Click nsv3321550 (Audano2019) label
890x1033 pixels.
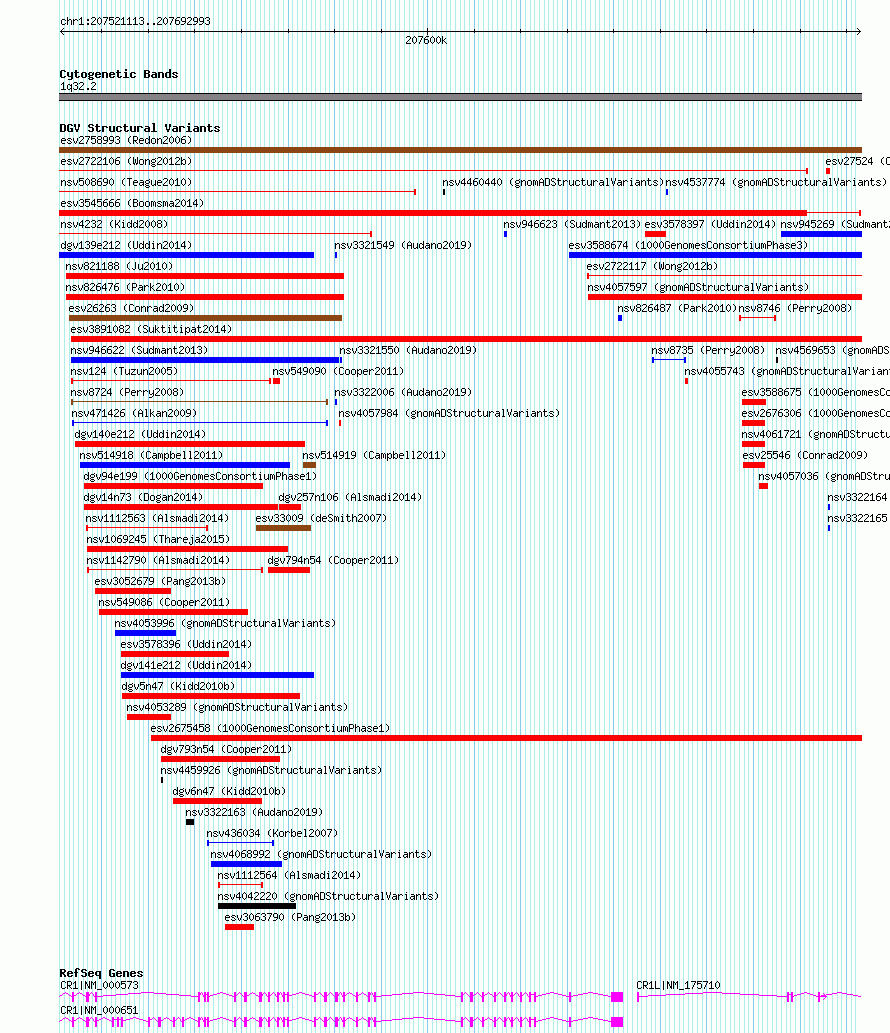[408, 351]
